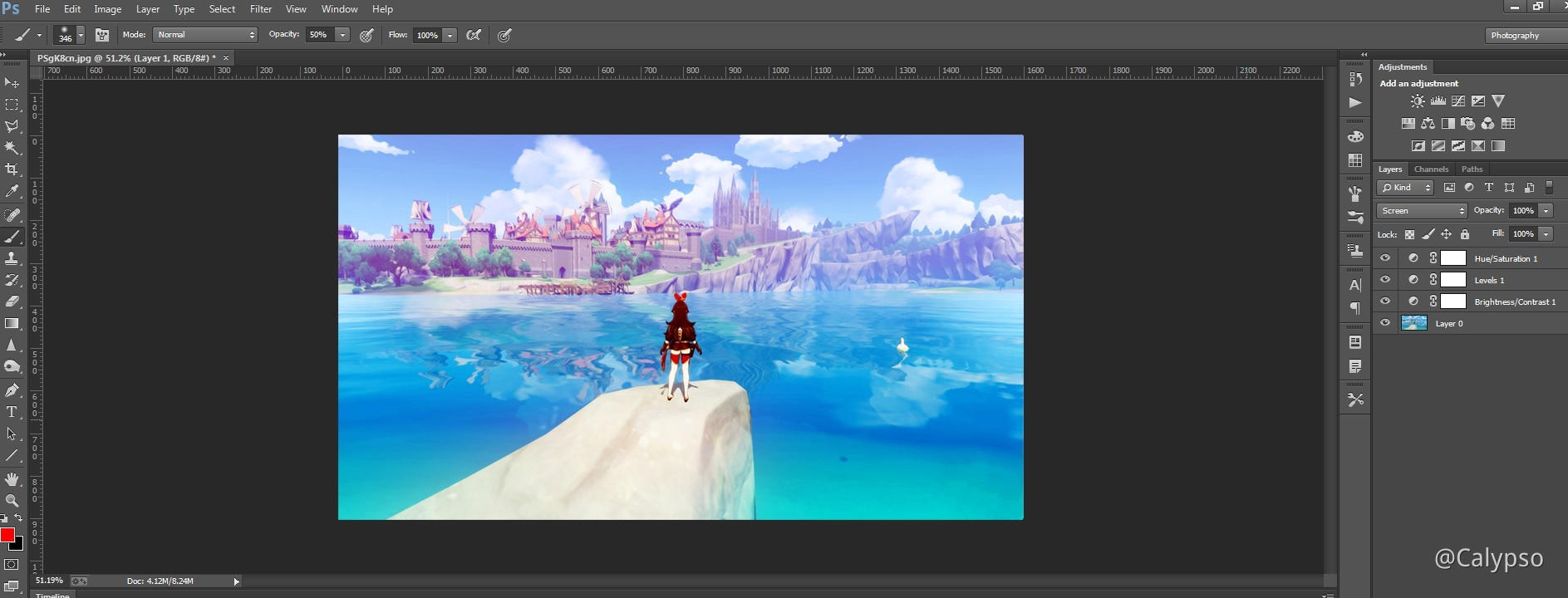Select the Pen tool
The width and height of the screenshot is (1568, 598).
tap(12, 390)
